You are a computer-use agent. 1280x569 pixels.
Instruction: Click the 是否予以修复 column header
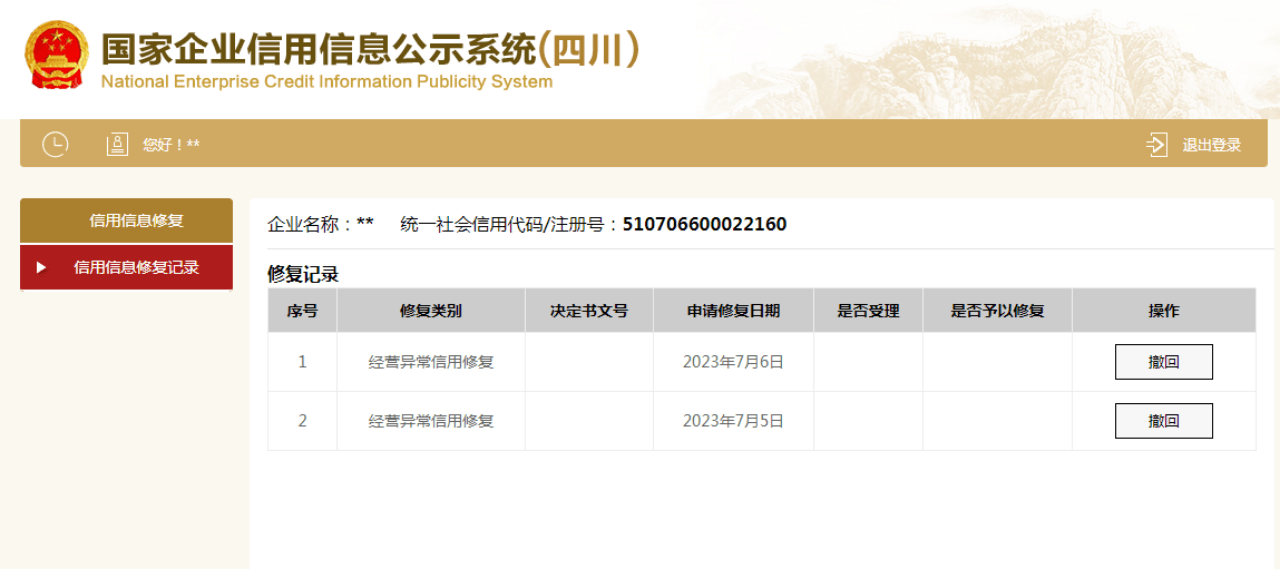997,311
